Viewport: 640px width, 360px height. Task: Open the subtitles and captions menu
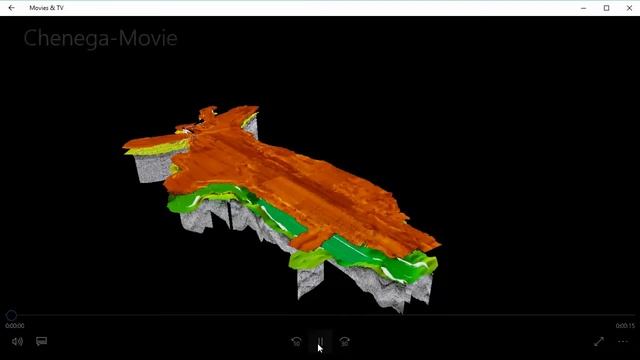pyautogui.click(x=41, y=341)
